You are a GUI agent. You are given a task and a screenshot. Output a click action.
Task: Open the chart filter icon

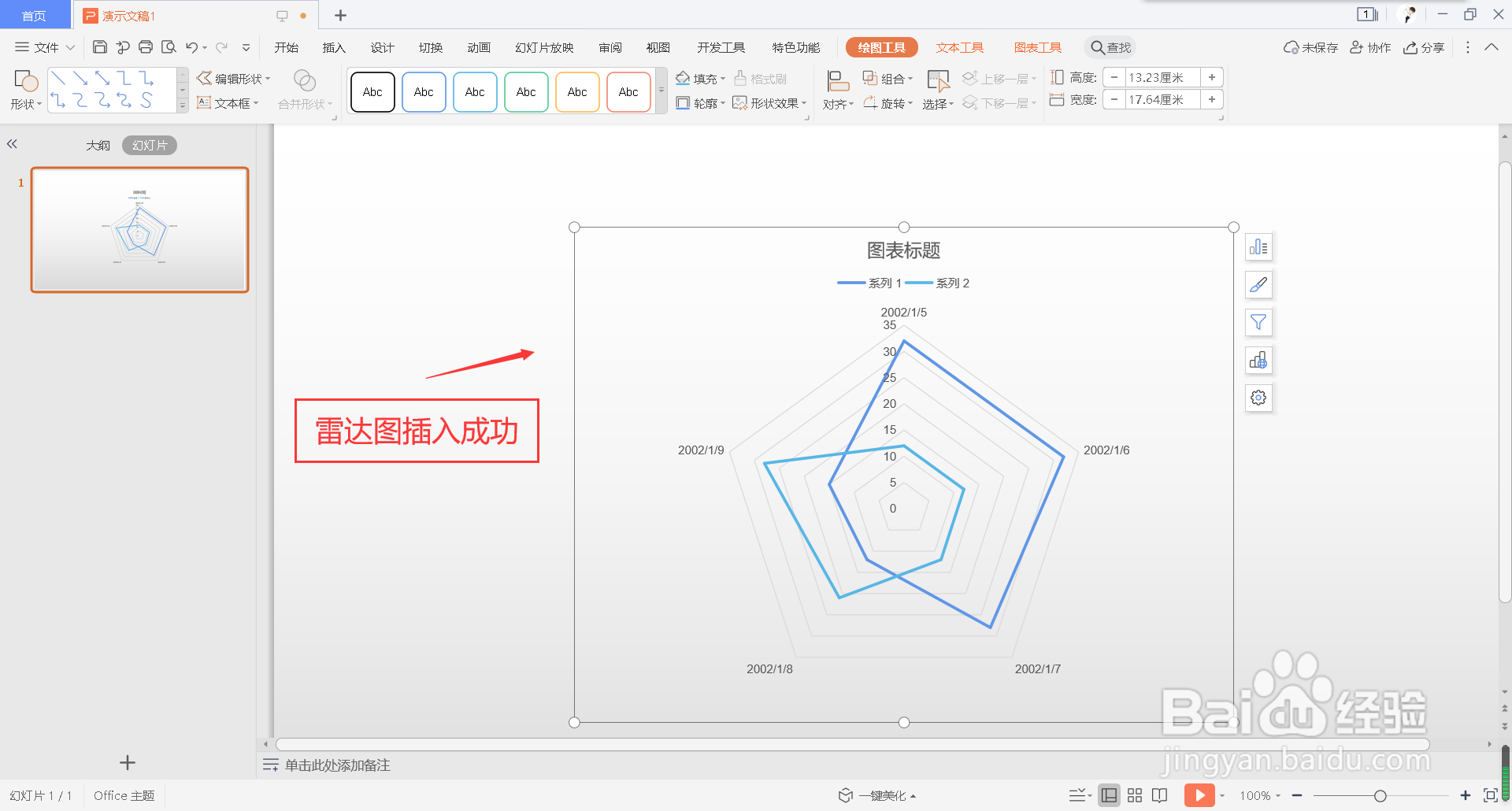[1258, 322]
